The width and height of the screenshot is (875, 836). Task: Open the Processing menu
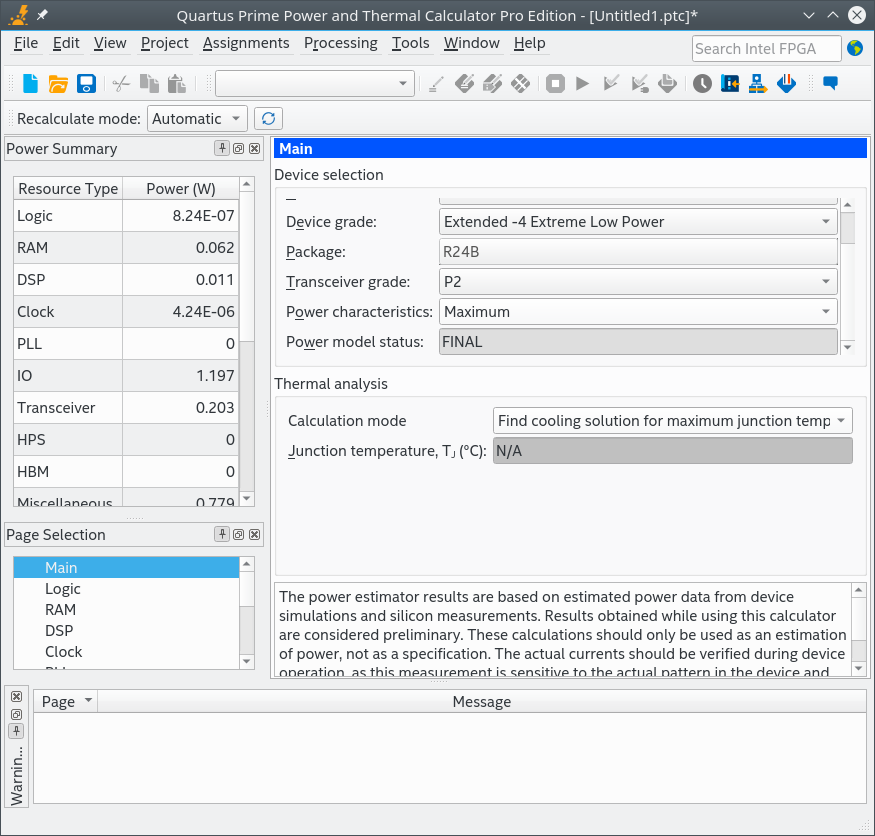340,43
